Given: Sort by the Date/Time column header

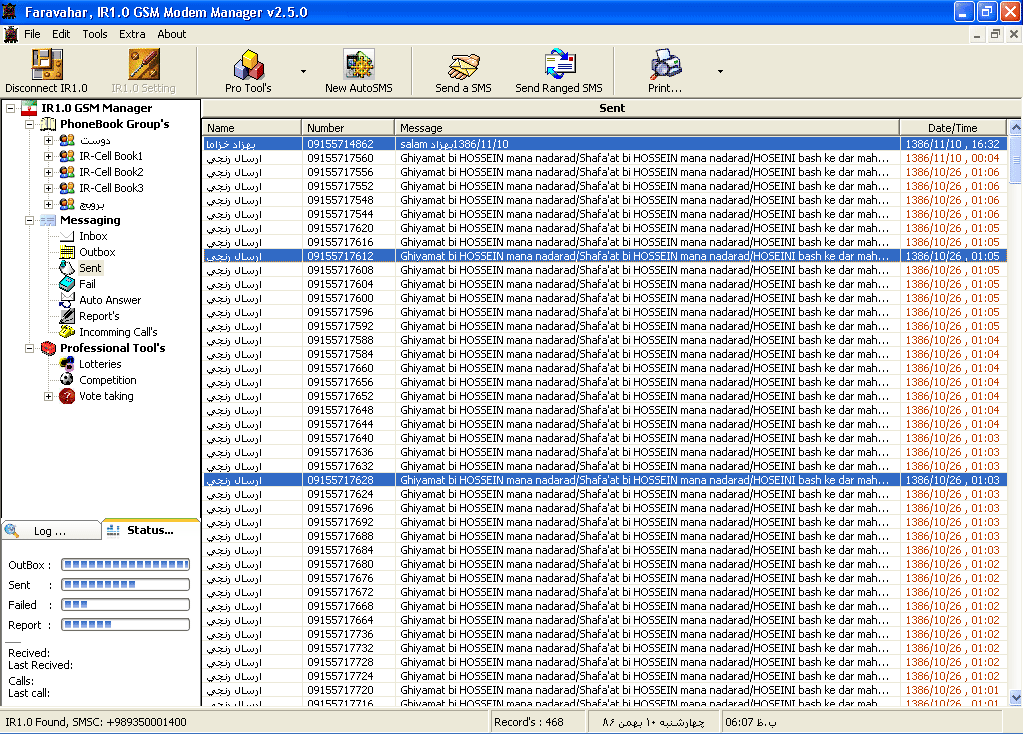Looking at the screenshot, I should pos(953,128).
